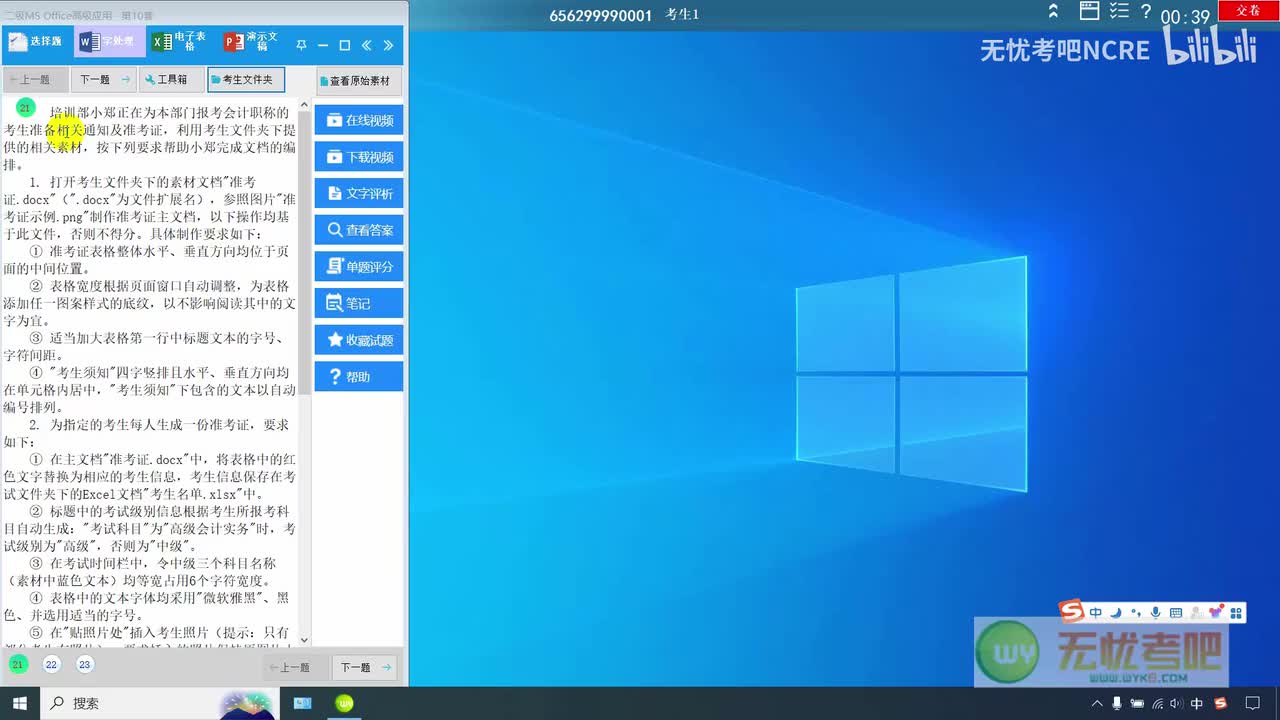The image size is (1280, 720).
Task: Click the microphone voice input on Sogou bar
Action: [x=1156, y=613]
